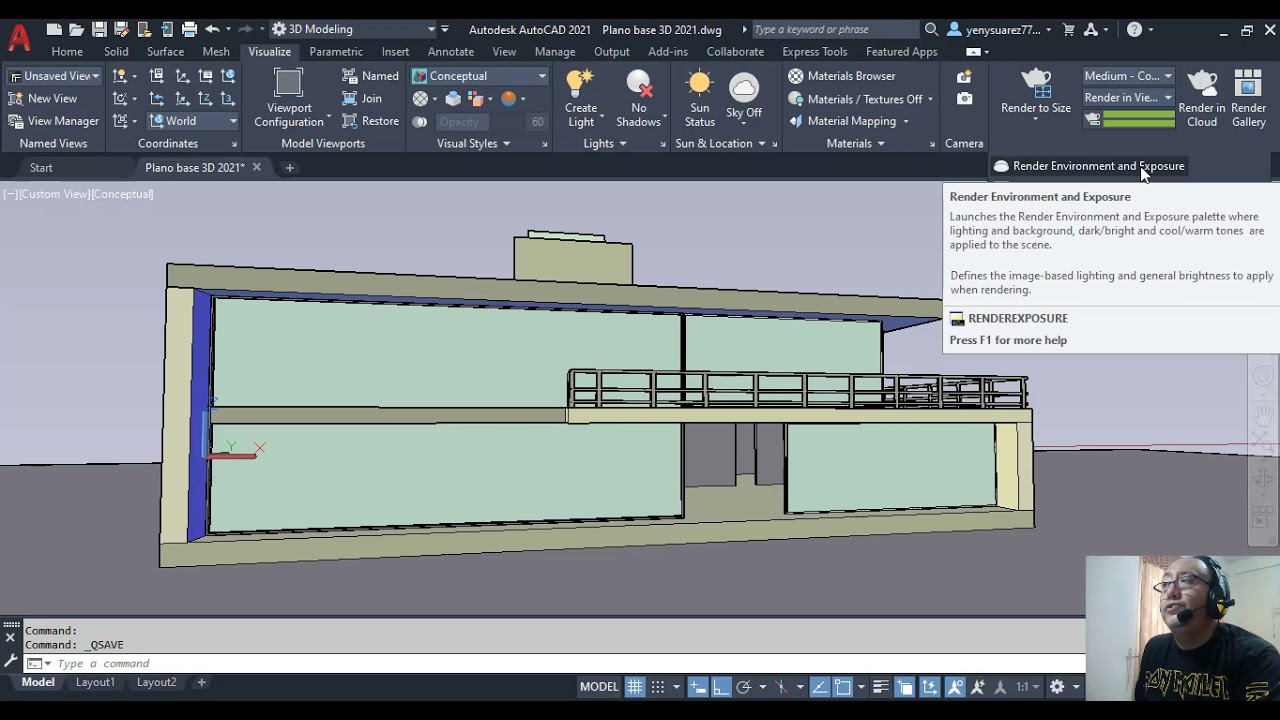
Task: Click the Save icon in quick access toolbar
Action: (x=99, y=30)
